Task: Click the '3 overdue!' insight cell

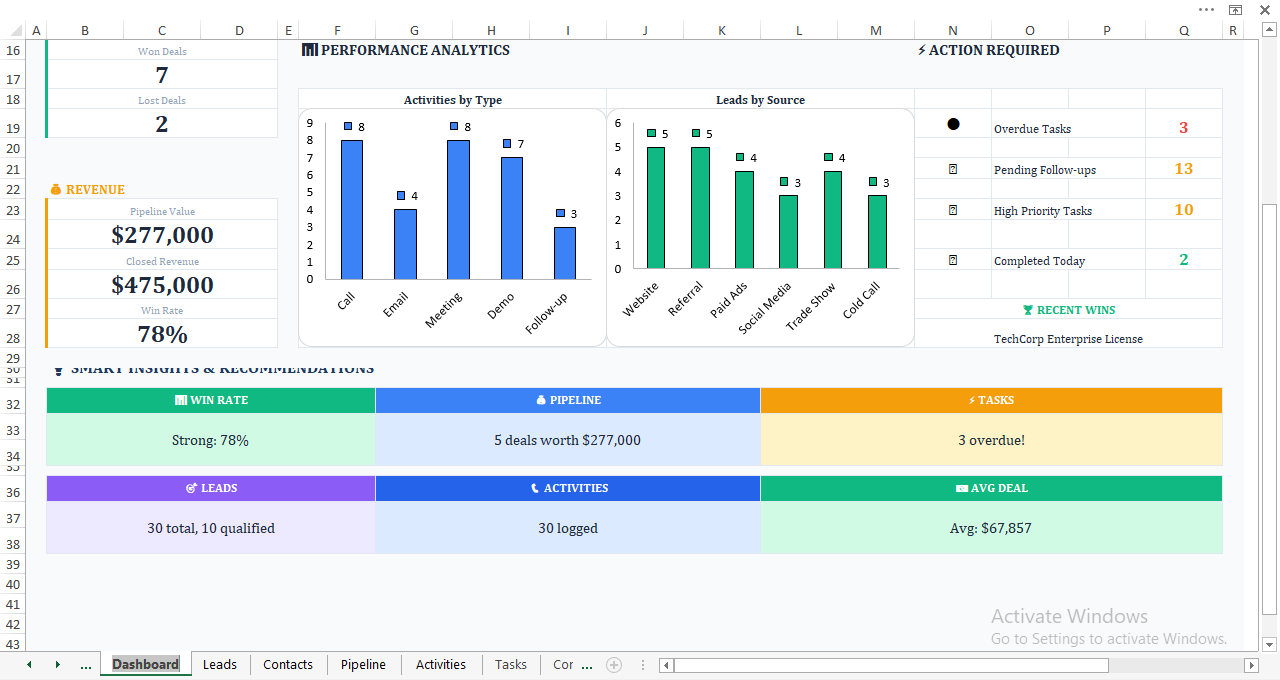Action: pos(991,440)
